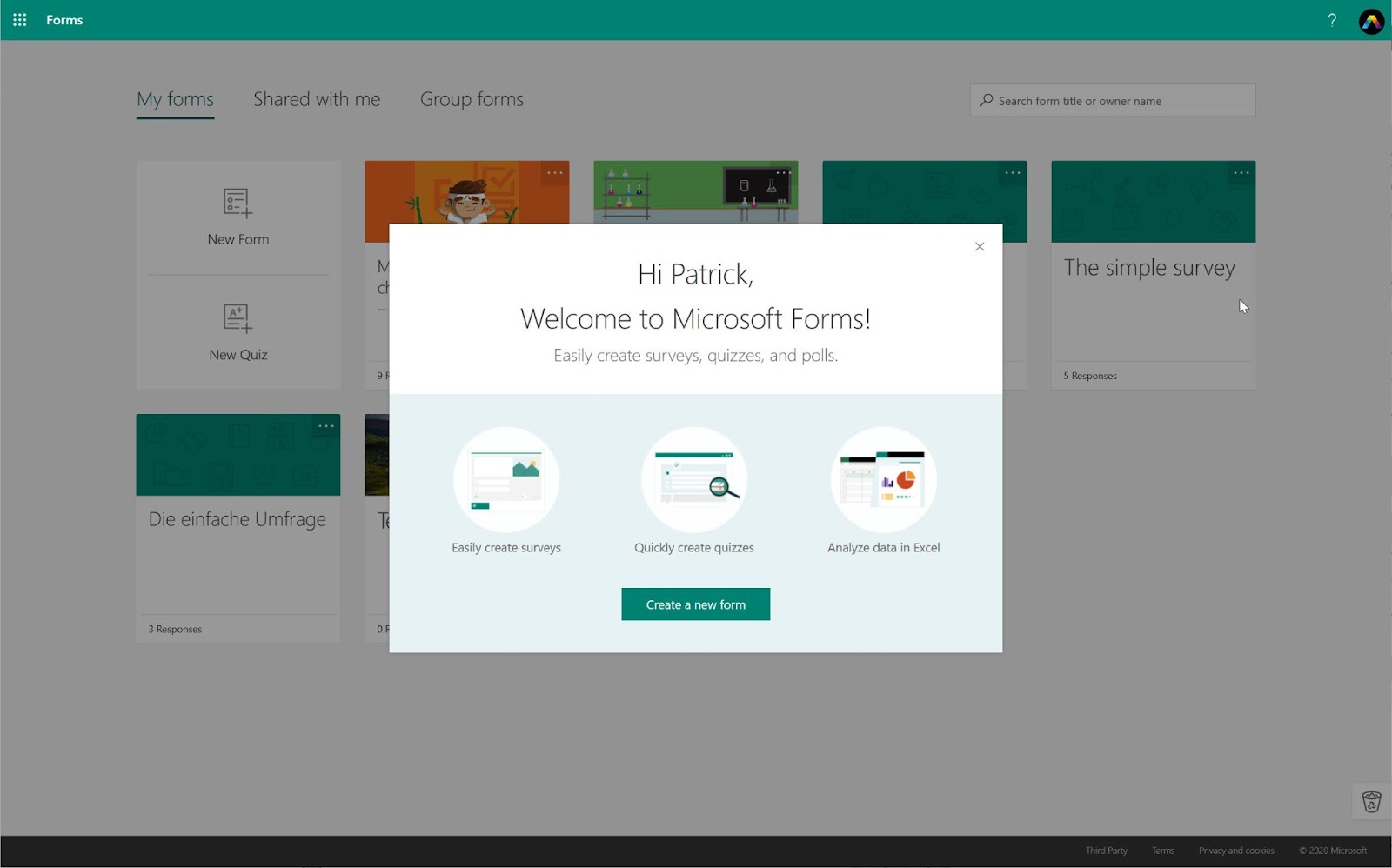1392x868 pixels.
Task: Select the green laboratory form thumbnail
Action: [696, 192]
